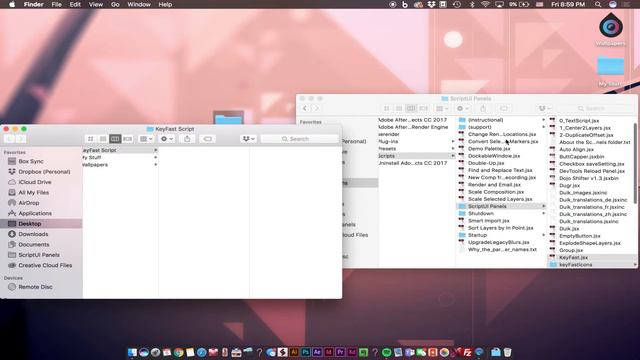This screenshot has width=640, height=360.
Task: Select KeyFast.jsx in ScriptUI Panels window
Action: 573,258
